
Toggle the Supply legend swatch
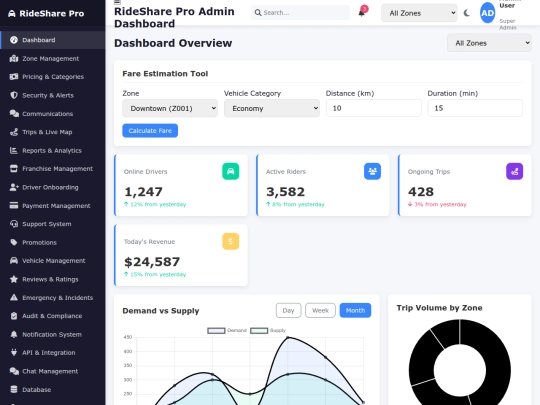[x=259, y=331]
